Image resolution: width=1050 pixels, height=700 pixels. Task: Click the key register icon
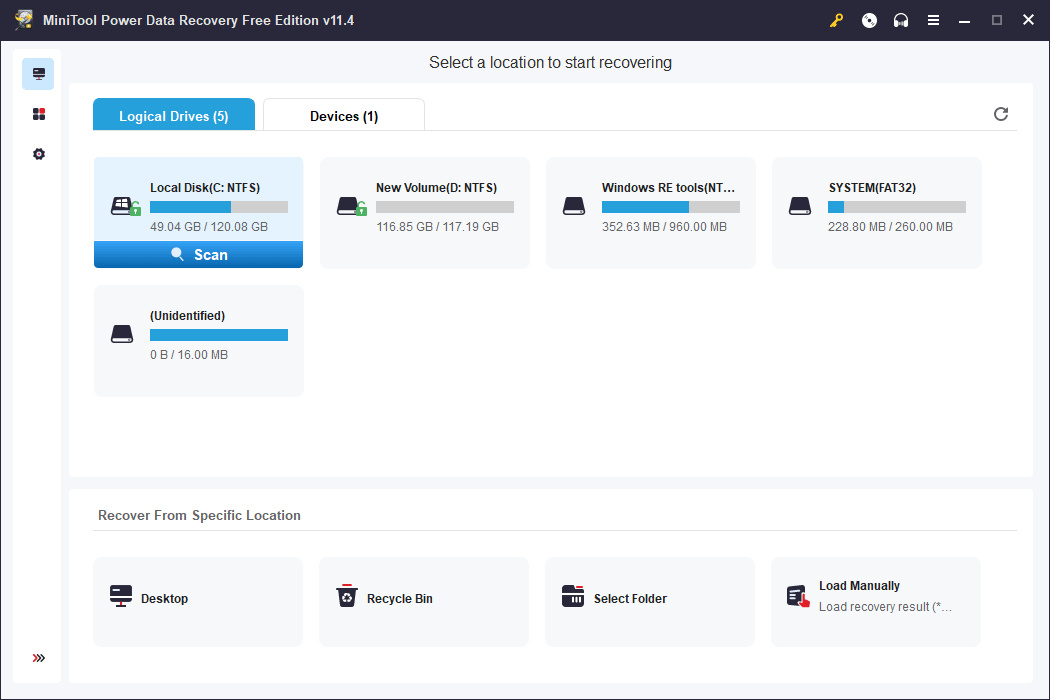pos(836,20)
